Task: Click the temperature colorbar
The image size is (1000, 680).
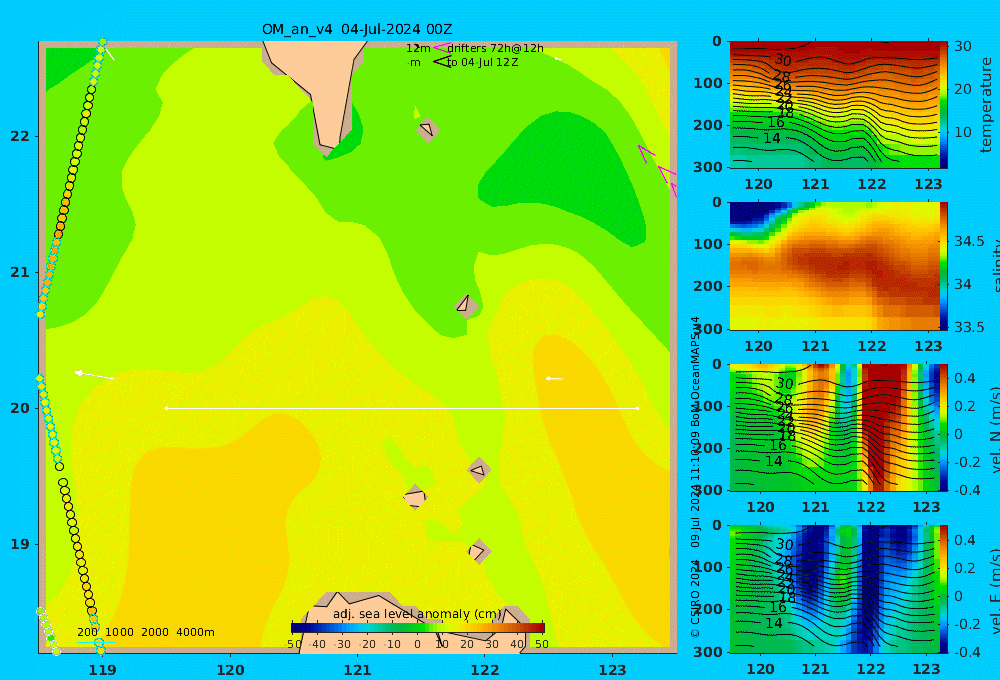Action: [944, 105]
